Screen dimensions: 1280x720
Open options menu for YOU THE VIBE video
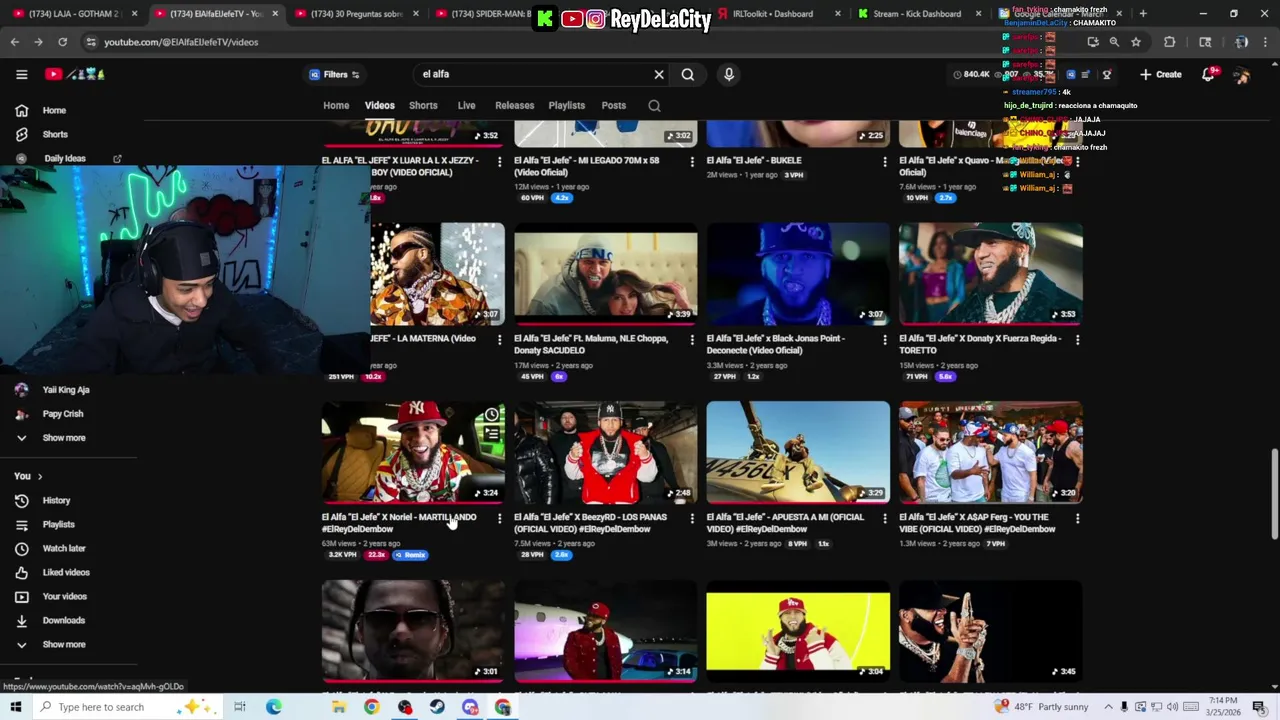[x=1077, y=518]
